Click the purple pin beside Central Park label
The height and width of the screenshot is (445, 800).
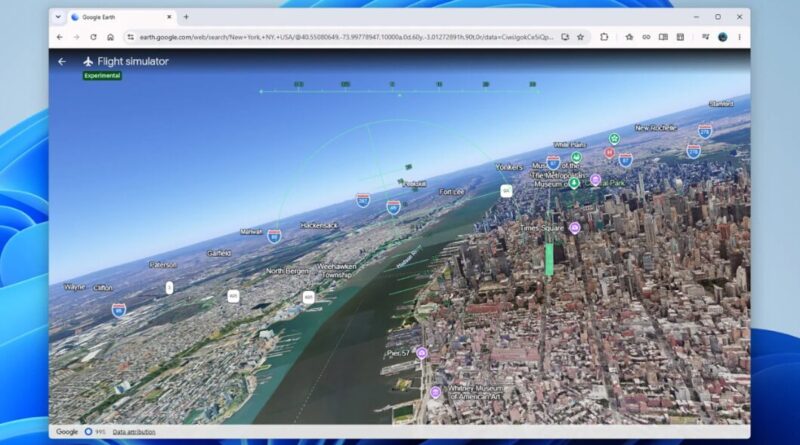[x=595, y=179]
